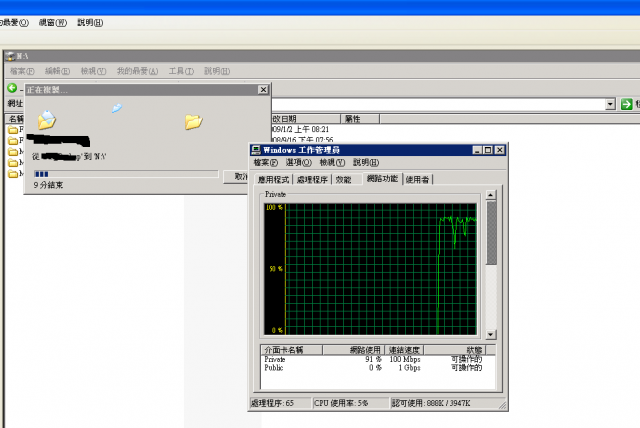Open 視窗 menu in top menu bar
The width and height of the screenshot is (640, 428).
tap(53, 22)
